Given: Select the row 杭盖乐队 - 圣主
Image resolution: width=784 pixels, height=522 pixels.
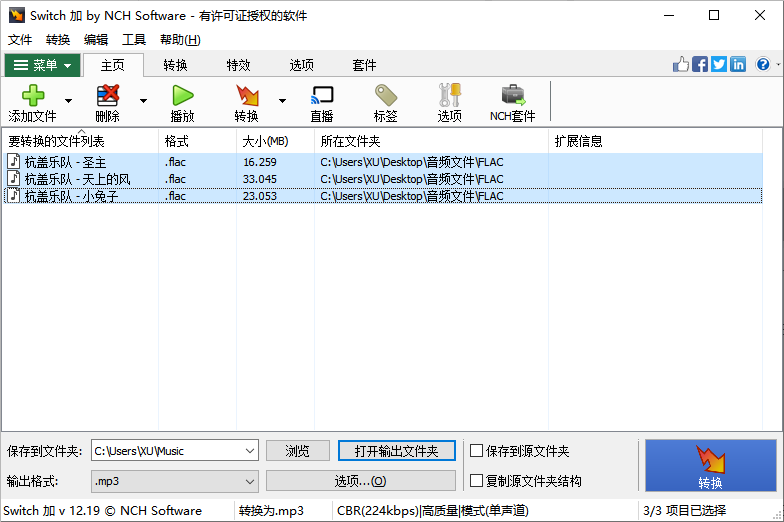Looking at the screenshot, I should [x=383, y=162].
